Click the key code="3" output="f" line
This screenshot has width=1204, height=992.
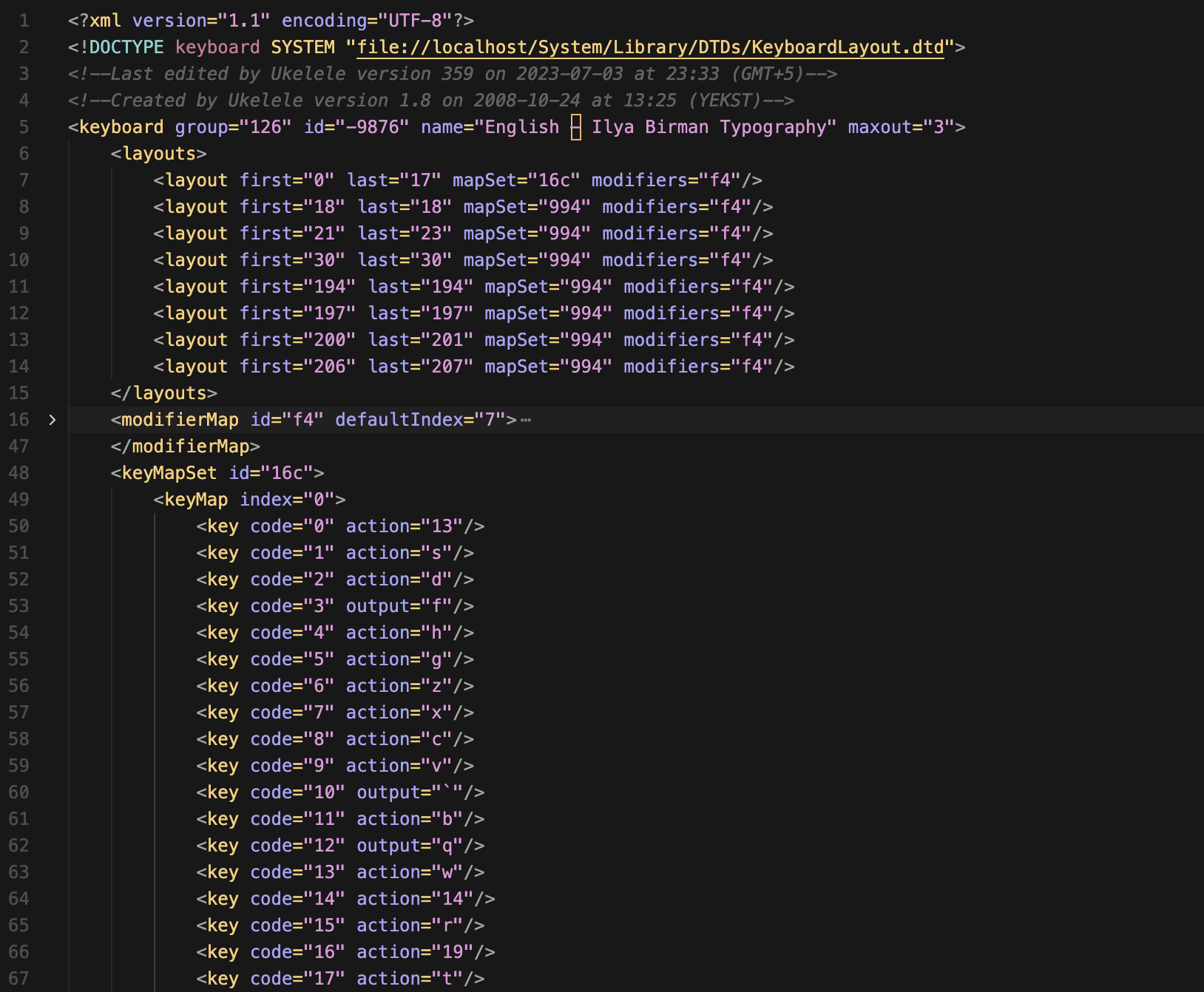tap(334, 606)
